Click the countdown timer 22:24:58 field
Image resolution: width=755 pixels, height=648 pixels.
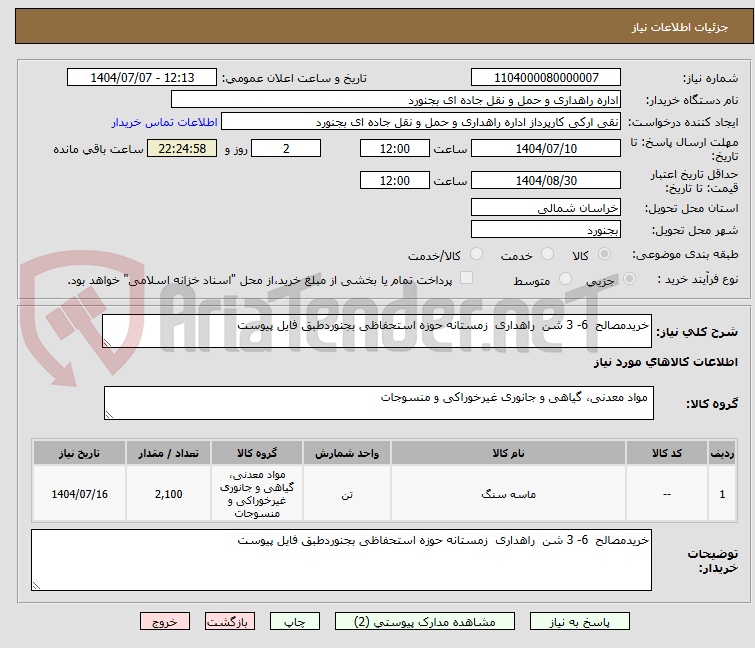click(182, 148)
